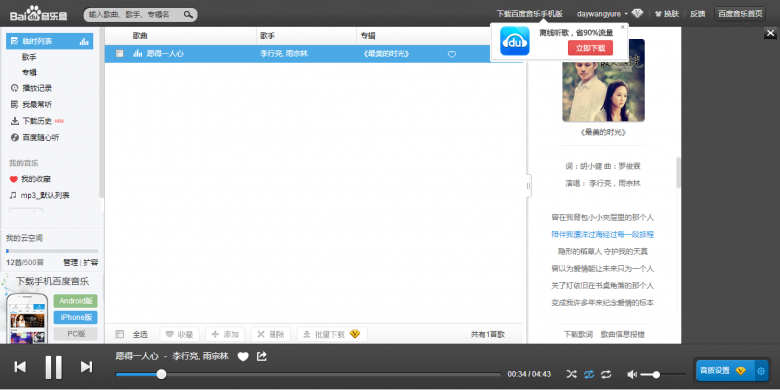This screenshot has width=780, height=390.
Task: Collapse the lyrics panel with the side handle
Action: 528,186
